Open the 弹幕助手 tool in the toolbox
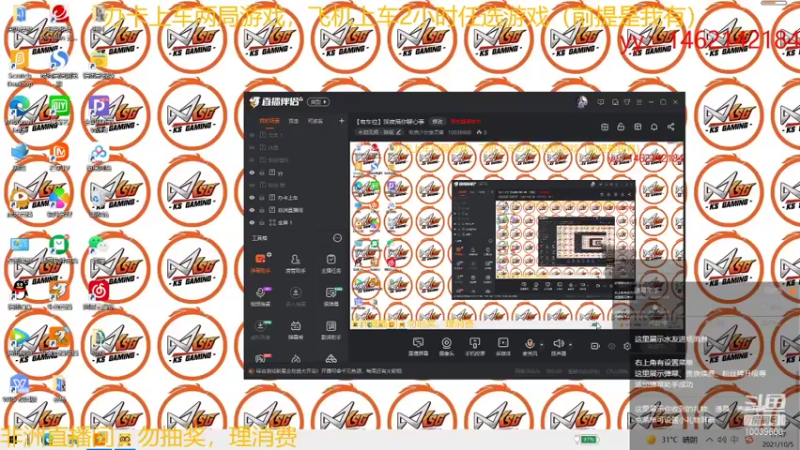800x450 pixels. [x=261, y=263]
